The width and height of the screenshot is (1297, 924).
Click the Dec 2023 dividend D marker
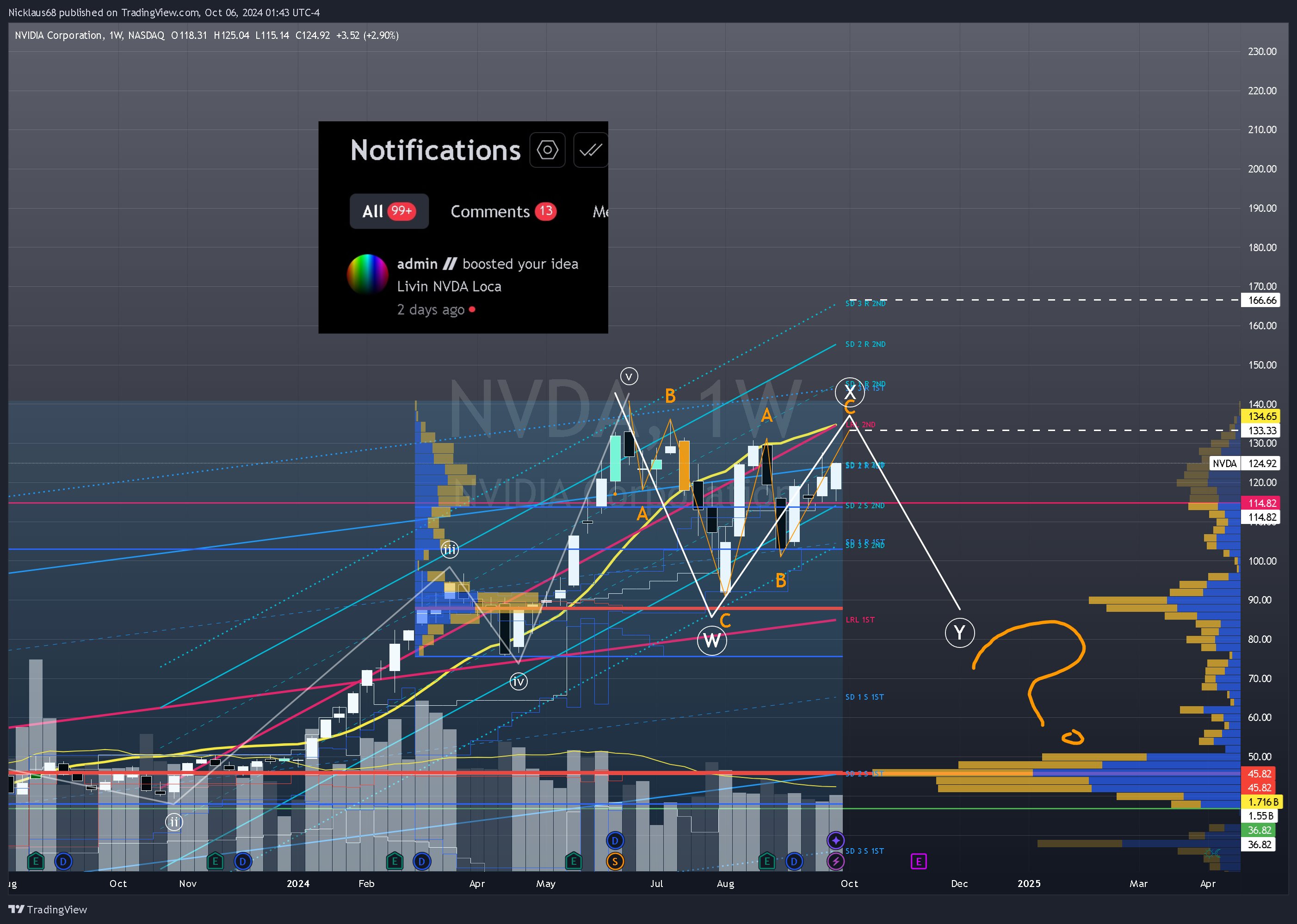click(243, 862)
